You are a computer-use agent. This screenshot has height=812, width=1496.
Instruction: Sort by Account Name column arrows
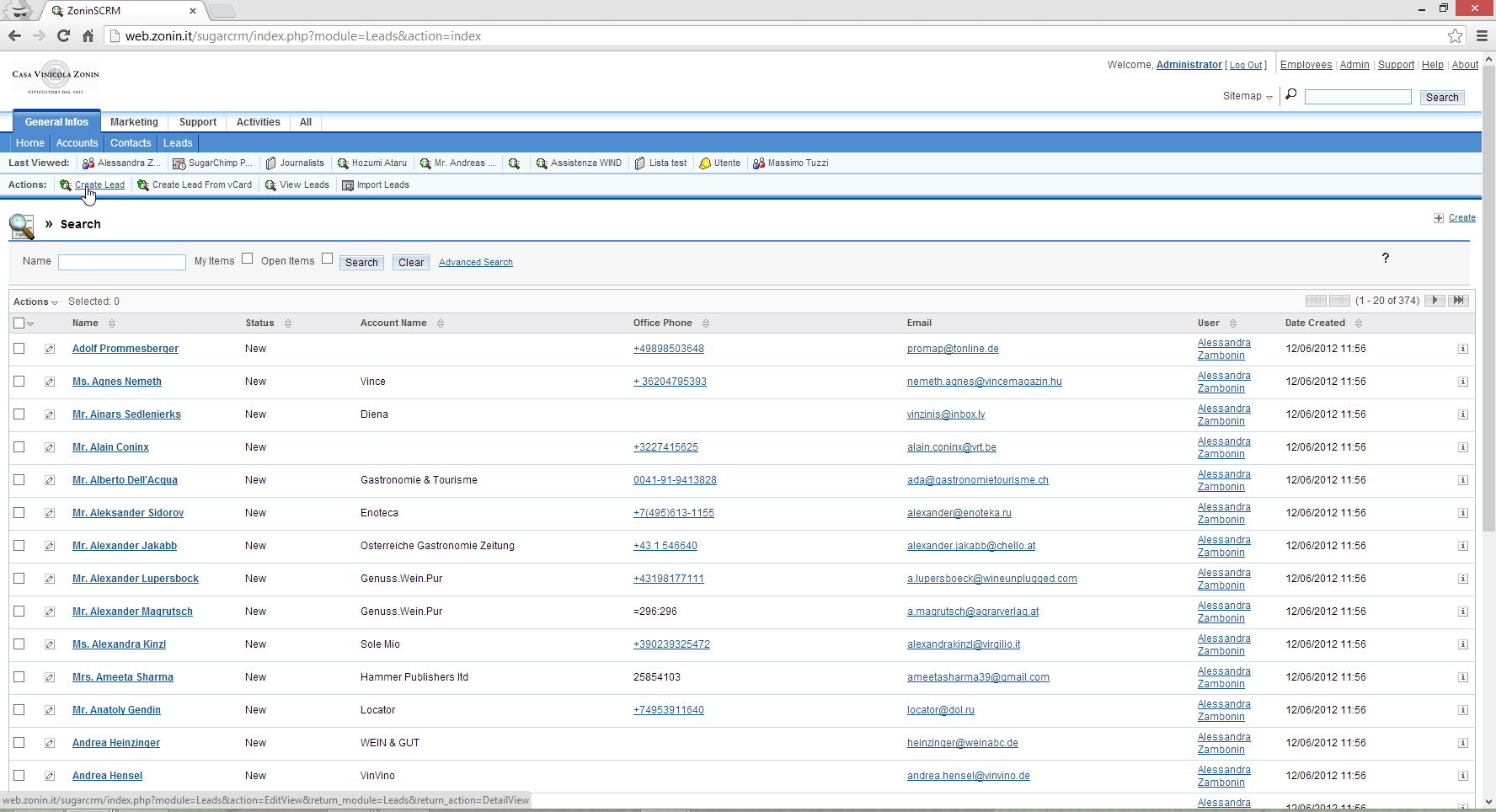point(441,323)
